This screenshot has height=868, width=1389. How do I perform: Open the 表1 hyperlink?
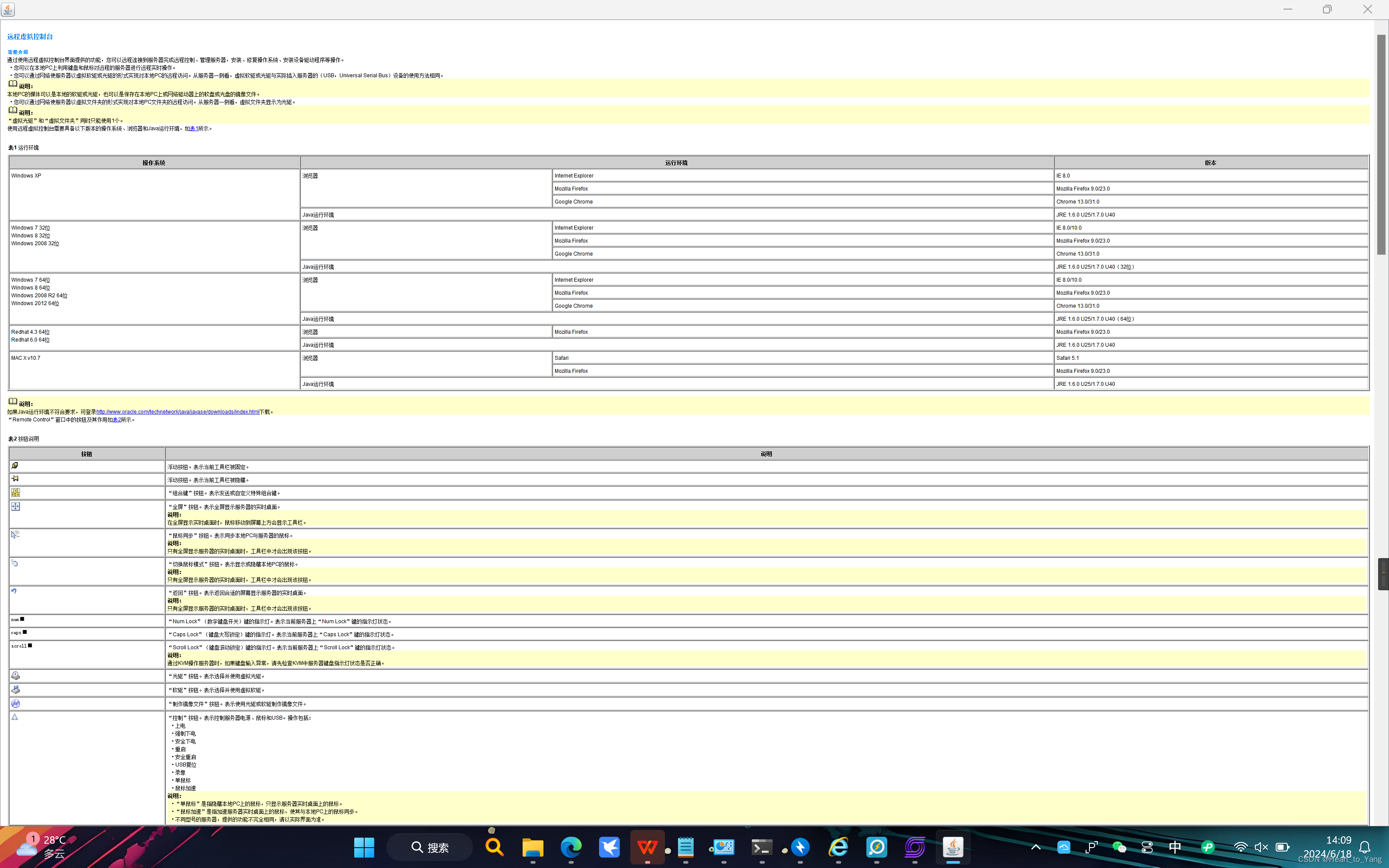coord(194,128)
